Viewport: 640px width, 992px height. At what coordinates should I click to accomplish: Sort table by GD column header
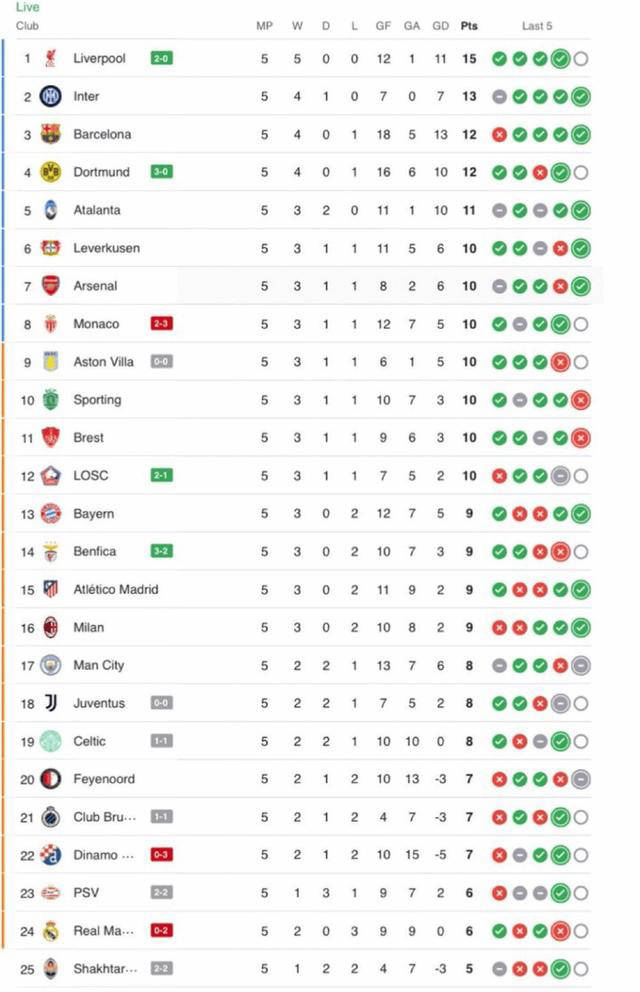point(441,26)
